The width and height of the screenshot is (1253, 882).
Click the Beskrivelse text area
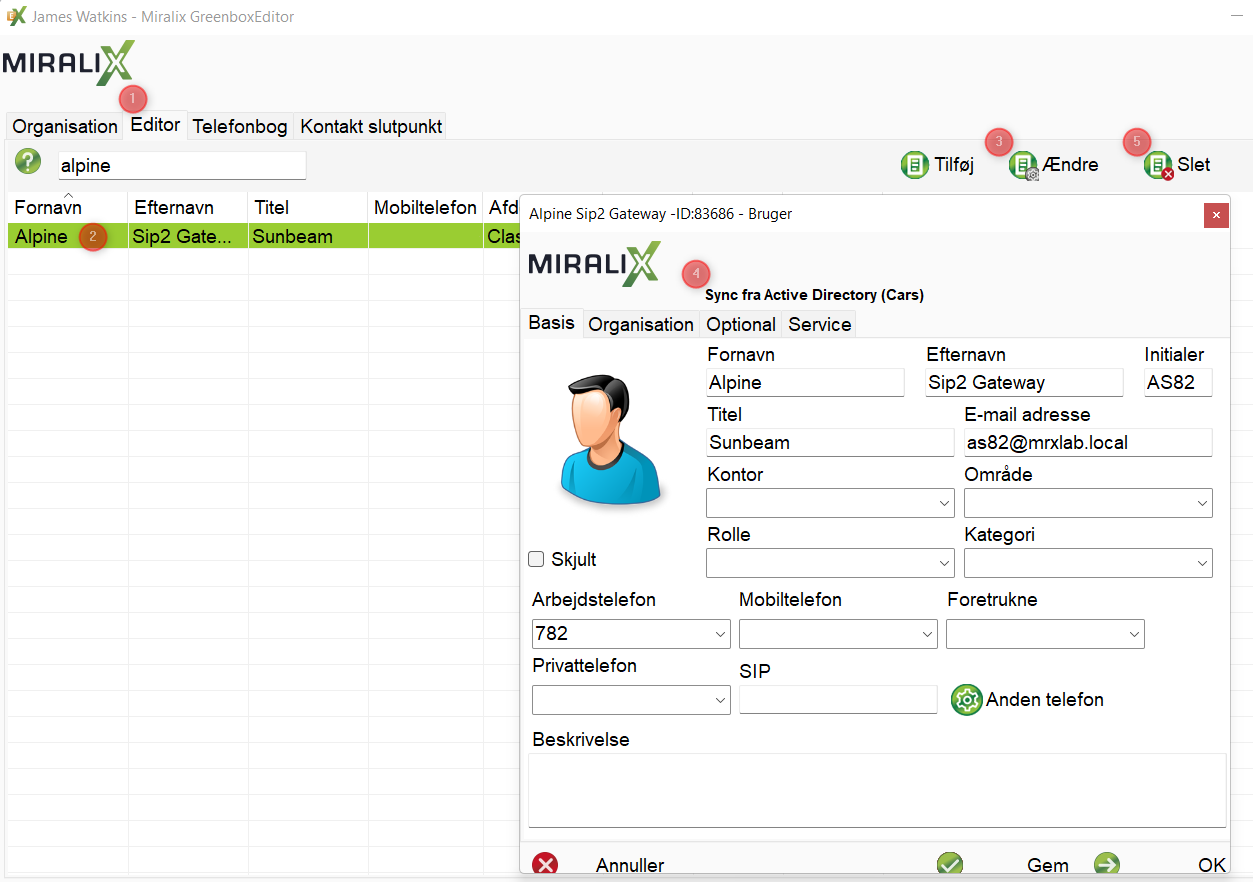(876, 790)
